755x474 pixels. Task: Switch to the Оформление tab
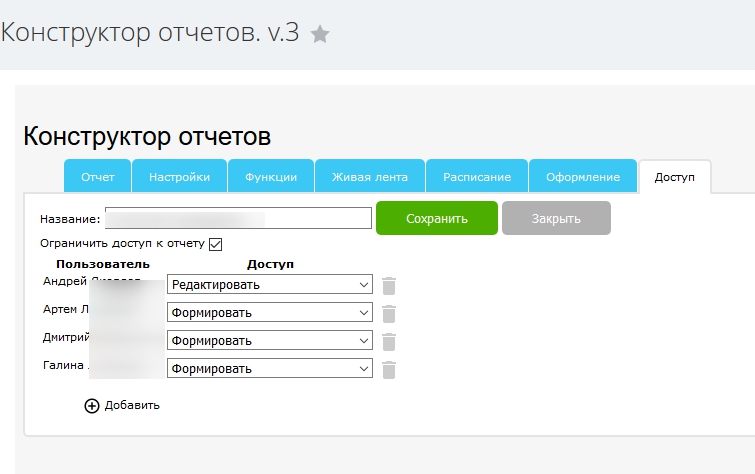point(582,177)
